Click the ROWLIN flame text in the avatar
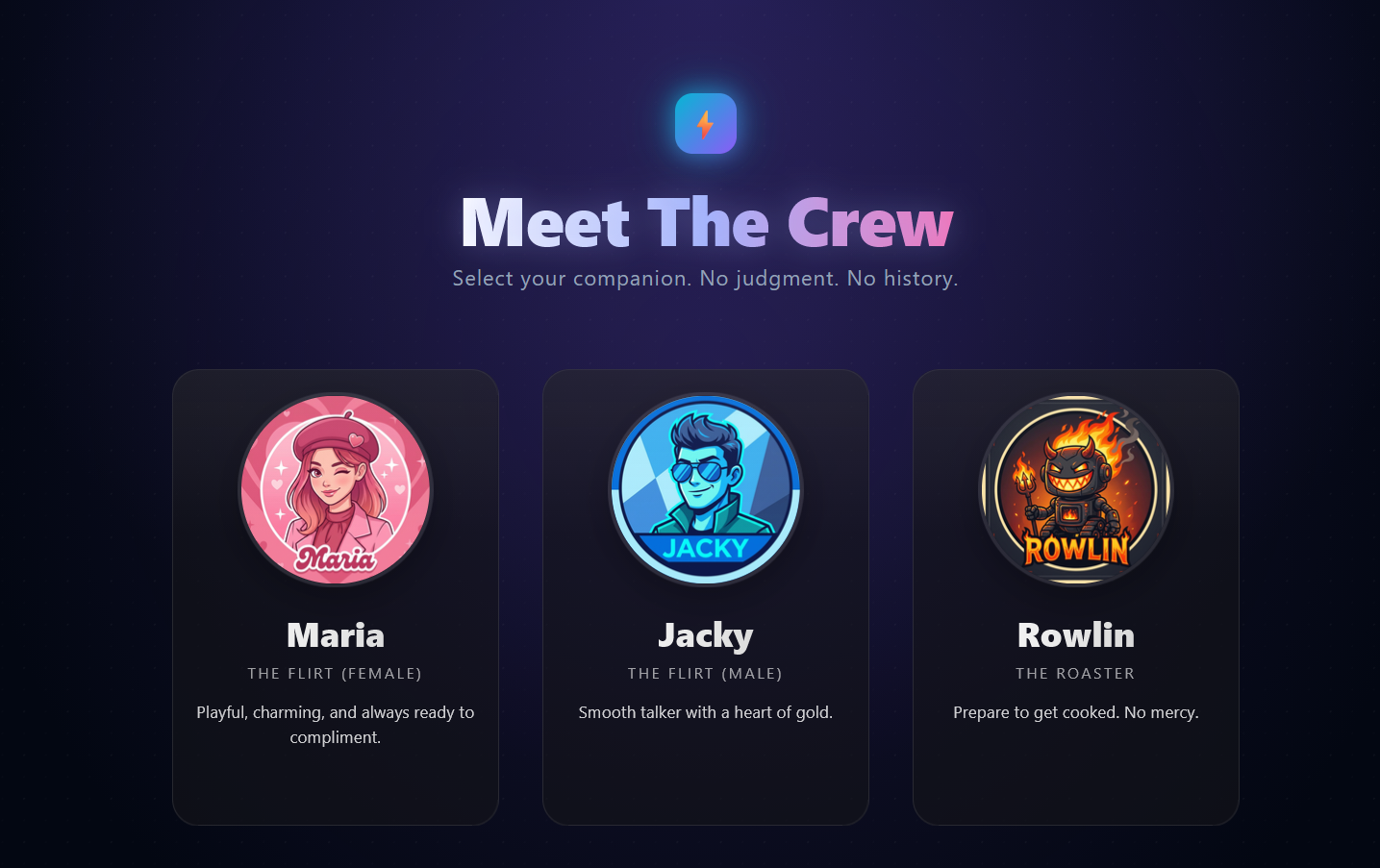 (1076, 549)
